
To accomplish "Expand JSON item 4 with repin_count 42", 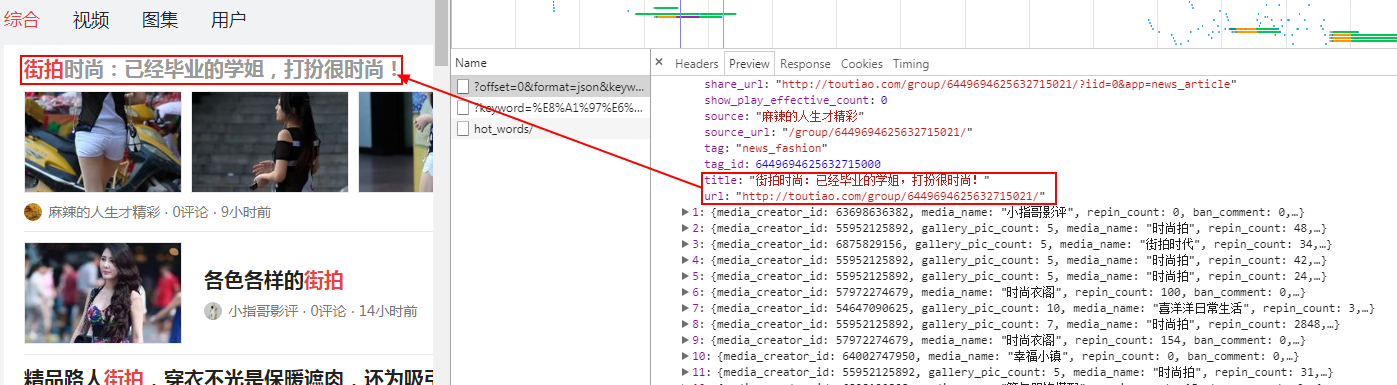I will [686, 260].
